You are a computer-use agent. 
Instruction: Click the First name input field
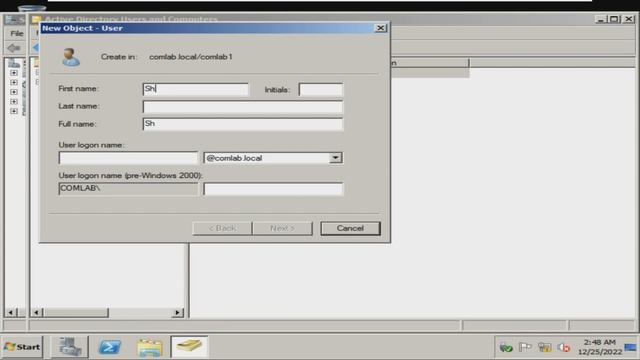click(196, 89)
